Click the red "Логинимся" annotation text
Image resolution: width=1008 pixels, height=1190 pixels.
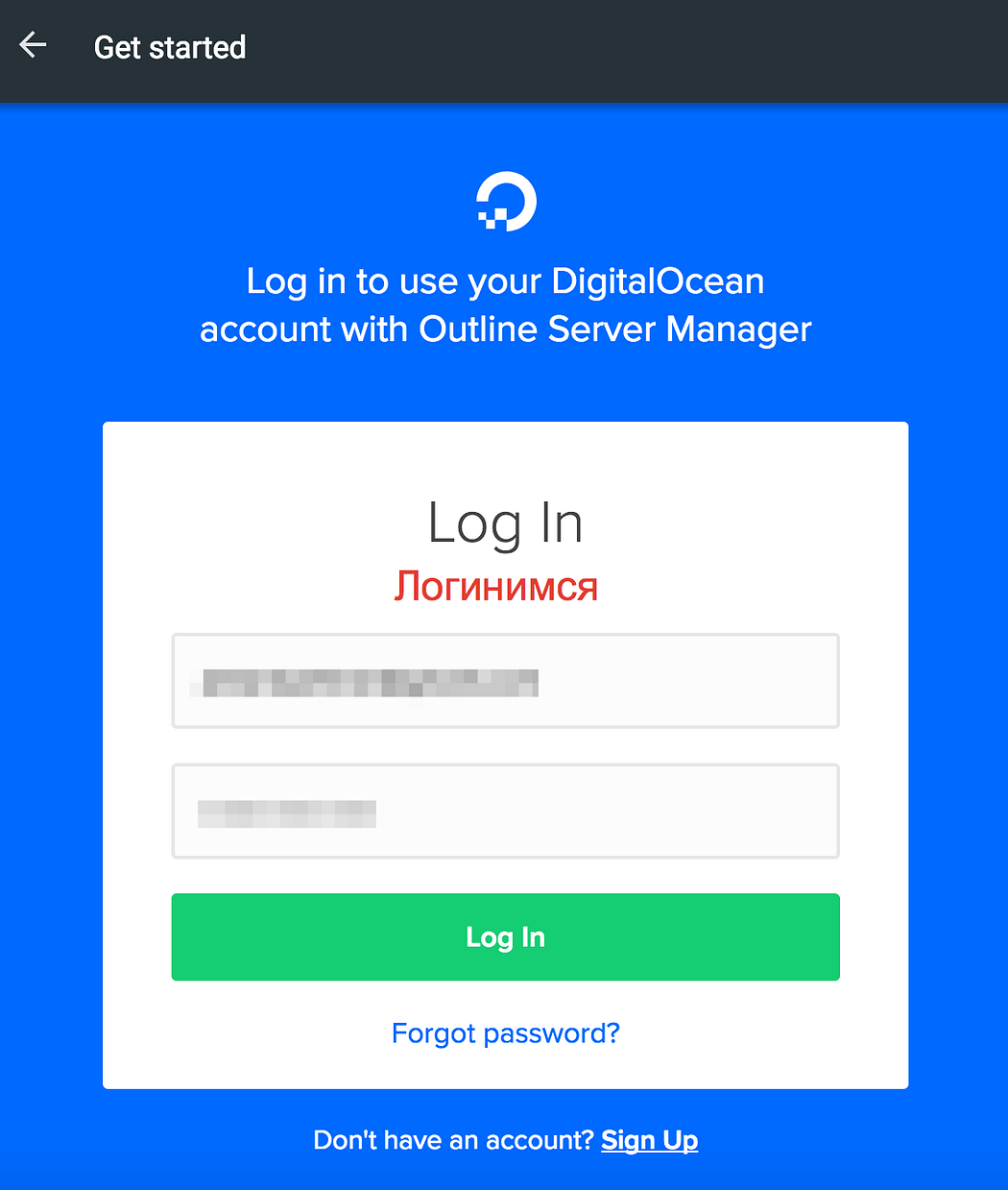coord(496,586)
